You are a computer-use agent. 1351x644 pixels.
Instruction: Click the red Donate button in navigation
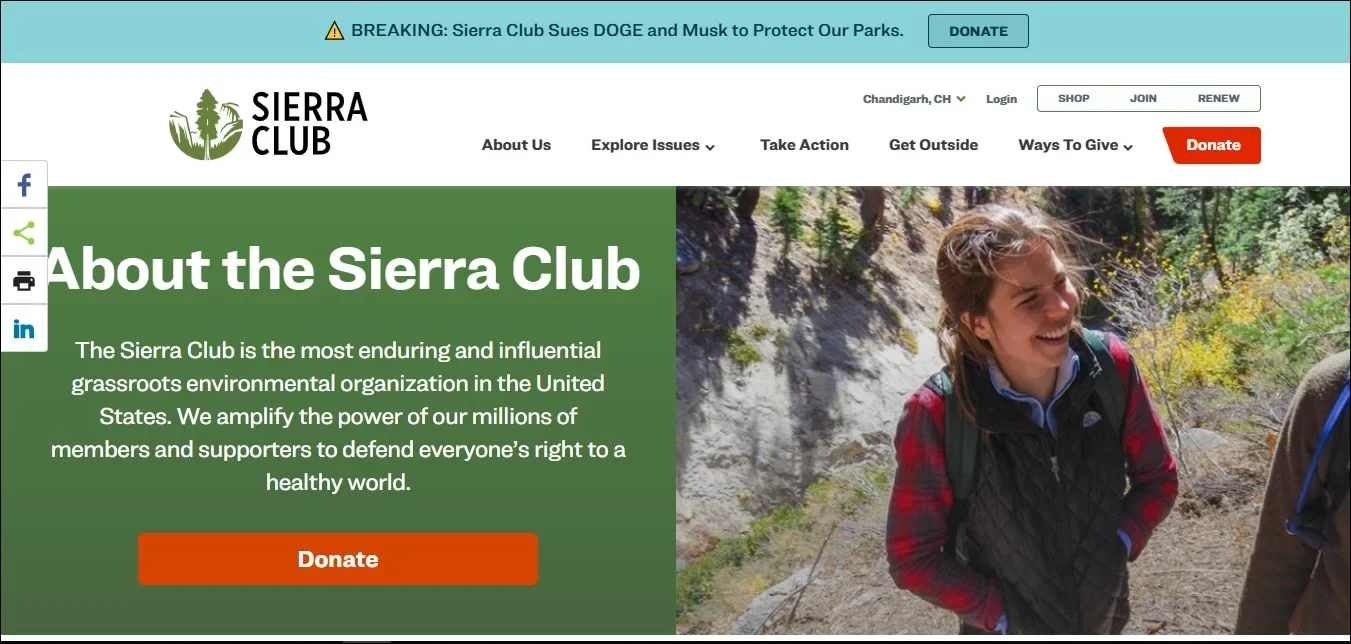[x=1212, y=145]
